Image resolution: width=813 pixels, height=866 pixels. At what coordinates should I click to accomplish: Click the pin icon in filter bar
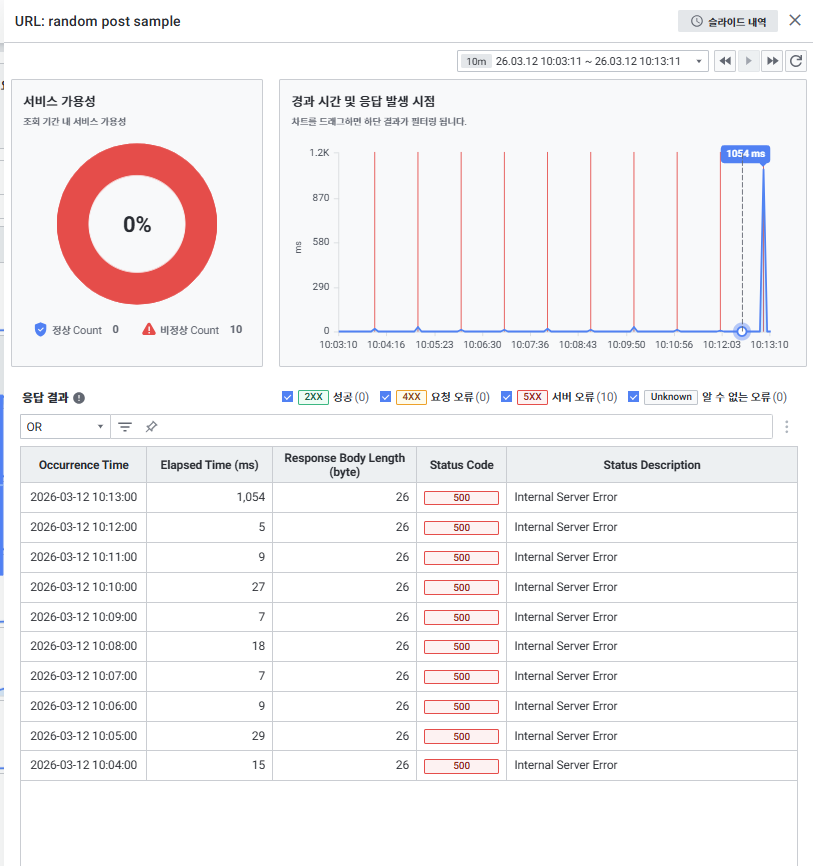tap(150, 427)
